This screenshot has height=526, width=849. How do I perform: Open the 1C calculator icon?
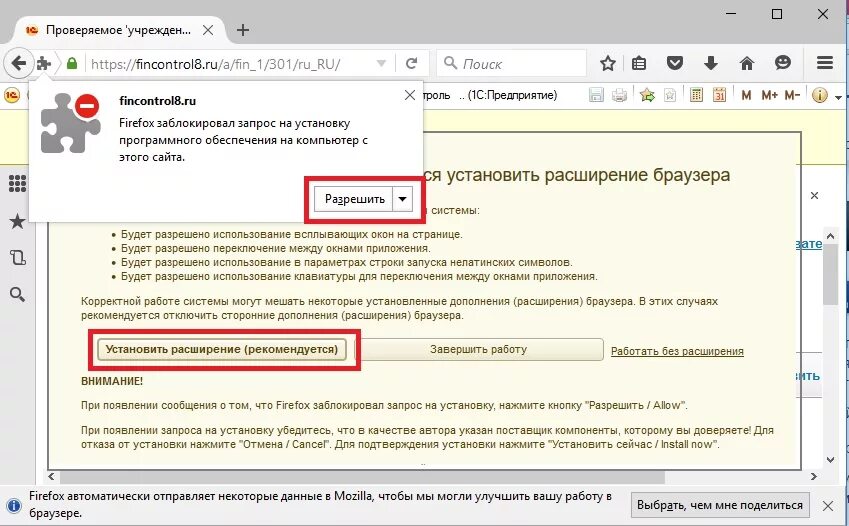[x=696, y=95]
